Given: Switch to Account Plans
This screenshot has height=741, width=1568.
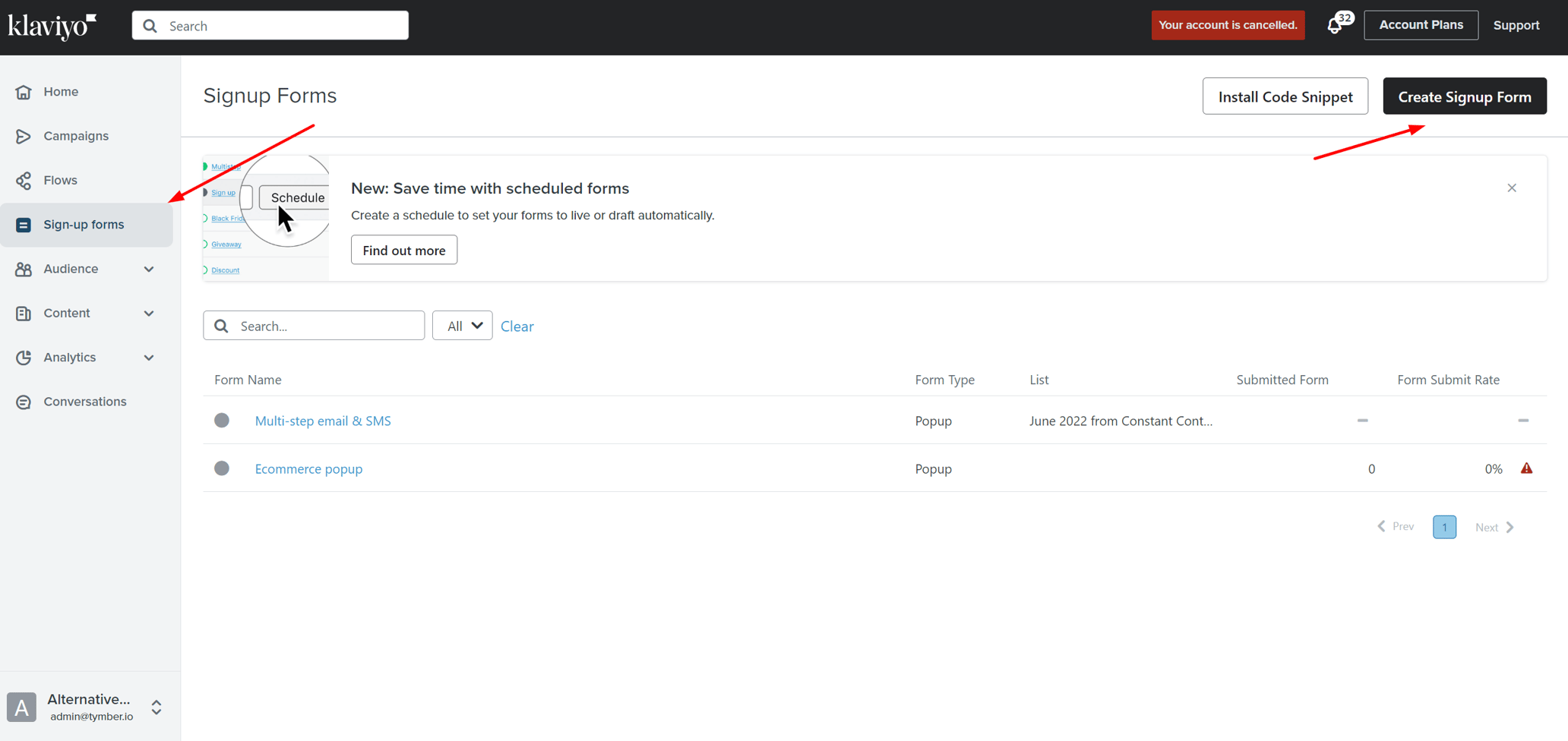Looking at the screenshot, I should (1421, 24).
